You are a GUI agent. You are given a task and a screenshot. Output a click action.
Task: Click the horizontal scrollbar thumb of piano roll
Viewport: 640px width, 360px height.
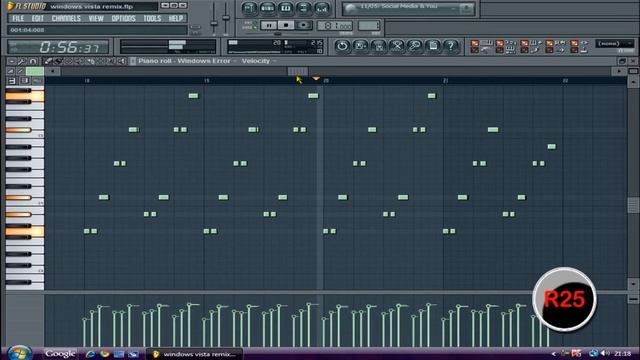(x=298, y=71)
